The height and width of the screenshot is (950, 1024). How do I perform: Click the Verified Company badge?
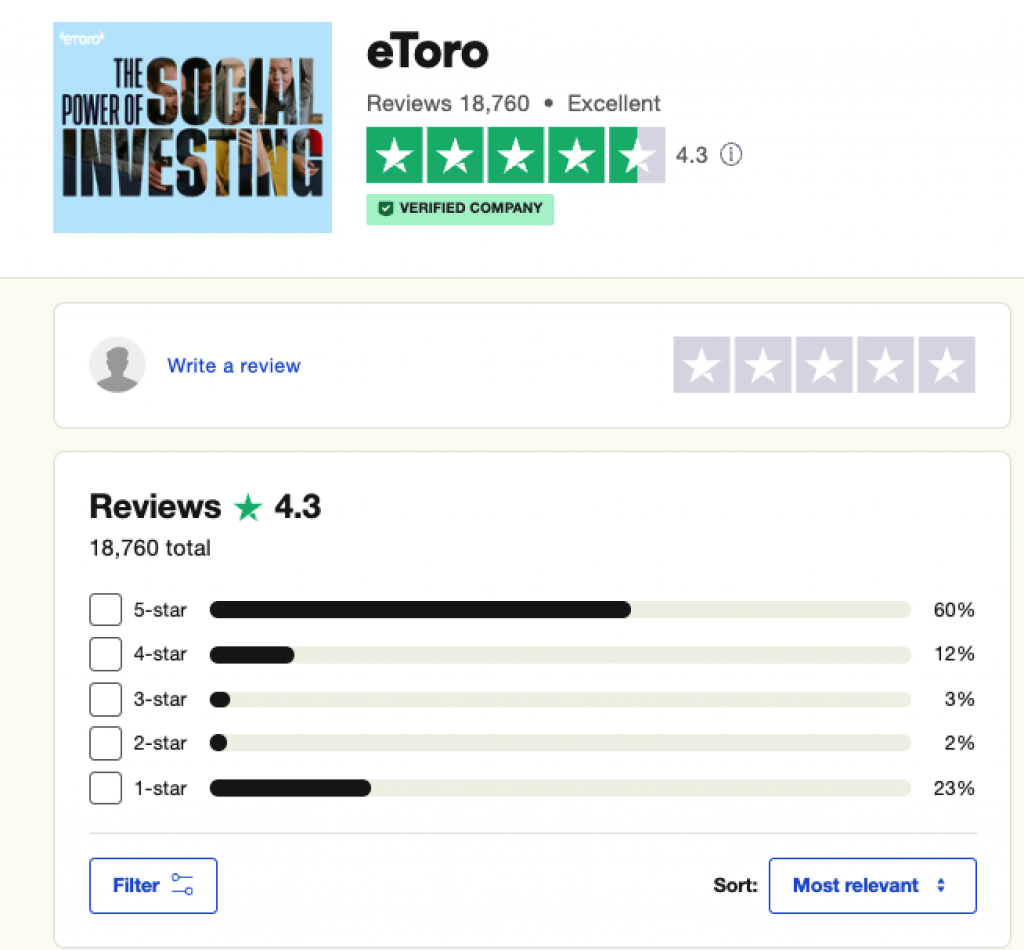[x=460, y=209]
